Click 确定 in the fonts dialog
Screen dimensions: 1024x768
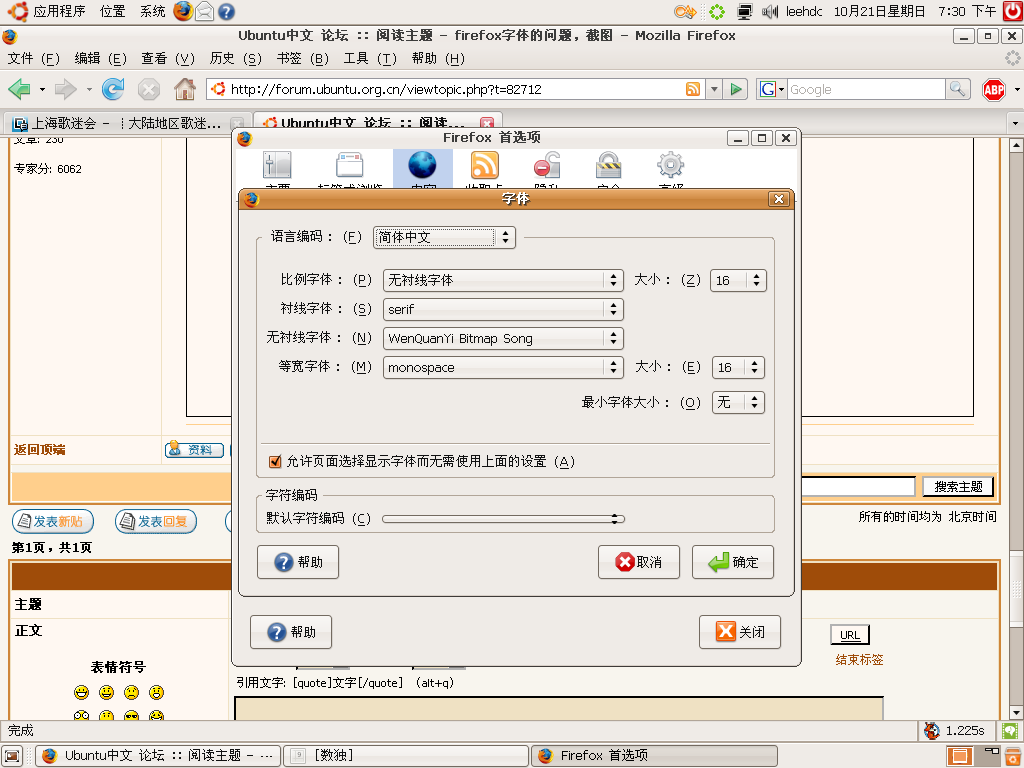click(733, 562)
